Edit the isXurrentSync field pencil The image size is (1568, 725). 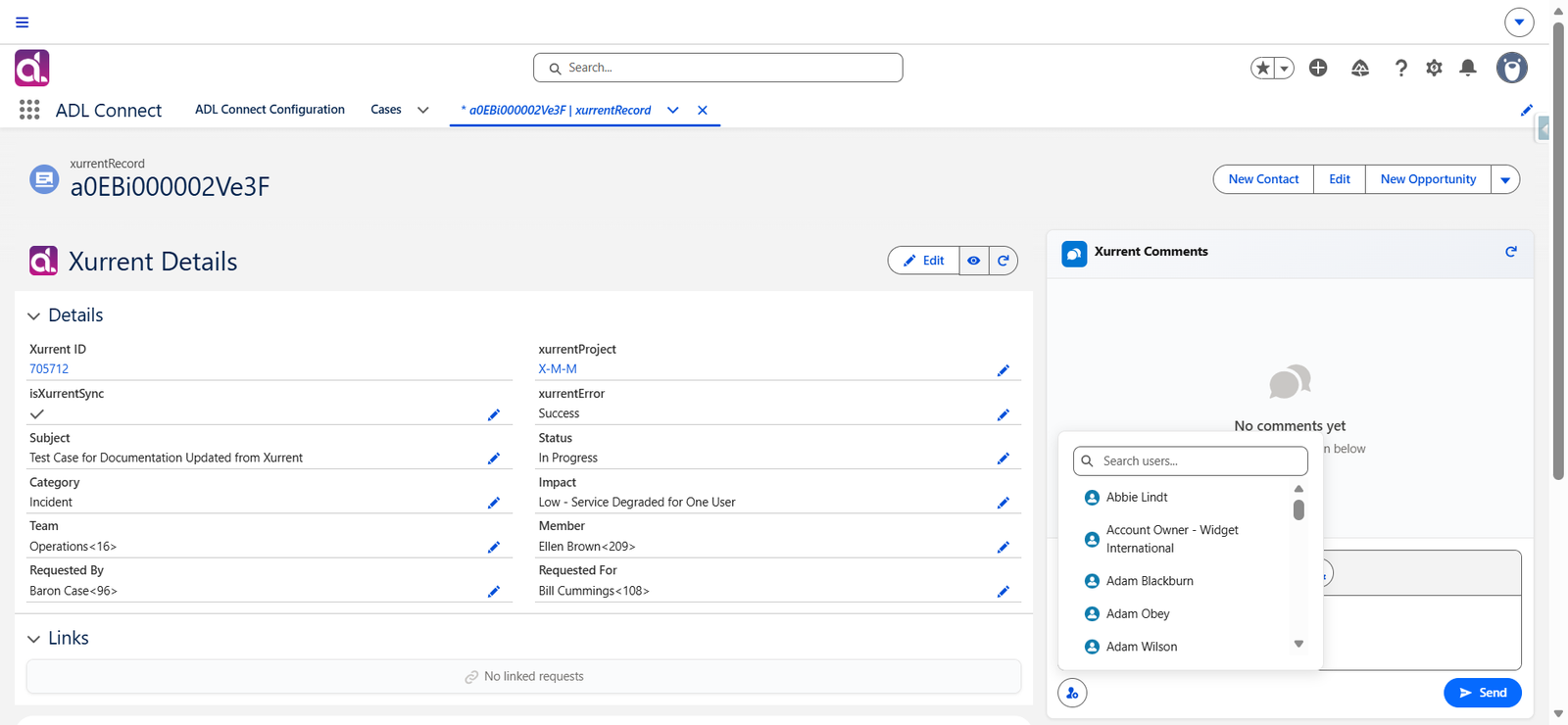(x=494, y=415)
